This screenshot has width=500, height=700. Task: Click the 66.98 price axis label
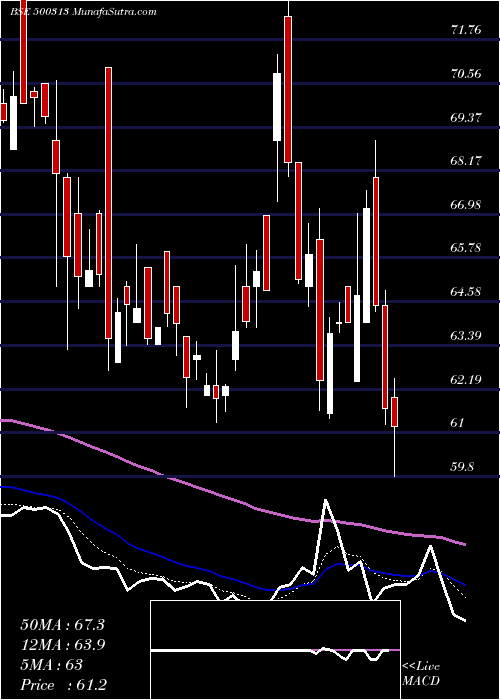pyautogui.click(x=467, y=205)
